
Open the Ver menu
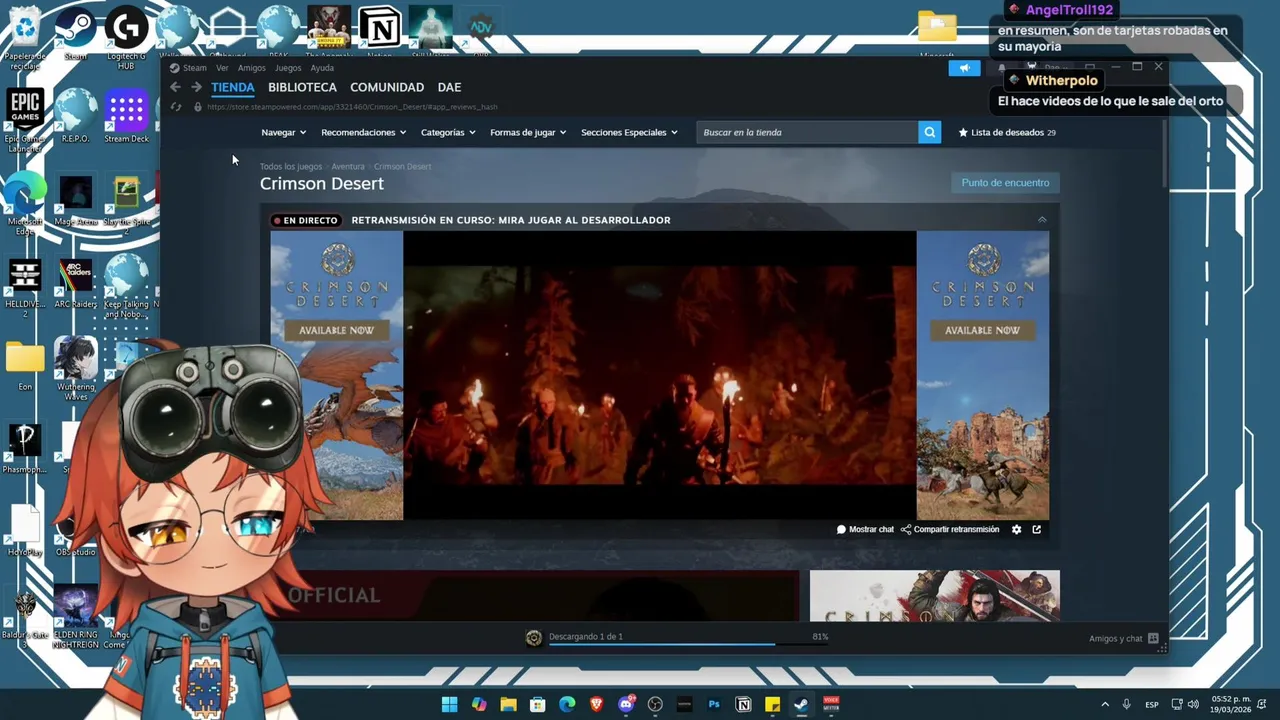click(x=222, y=68)
